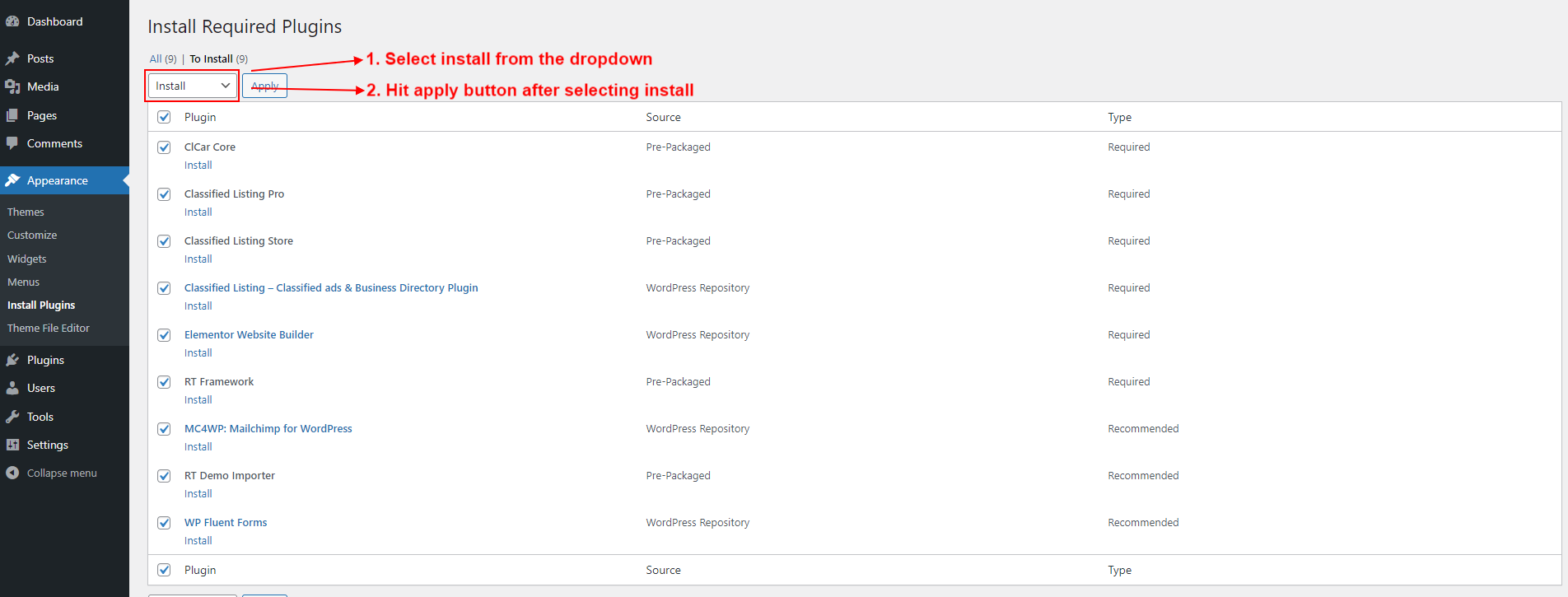Click the Type column header at the table top
Image resolution: width=1568 pixels, height=597 pixels.
(x=1120, y=117)
